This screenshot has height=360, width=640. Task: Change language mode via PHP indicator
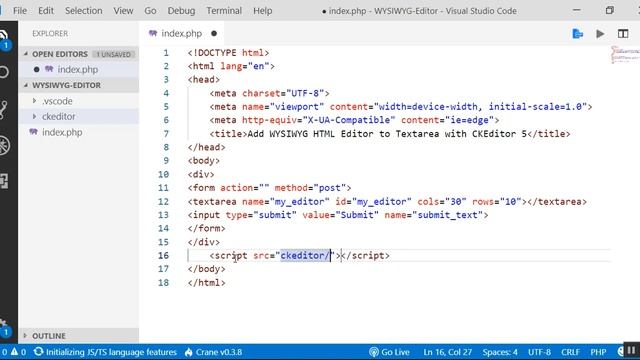[598, 352]
